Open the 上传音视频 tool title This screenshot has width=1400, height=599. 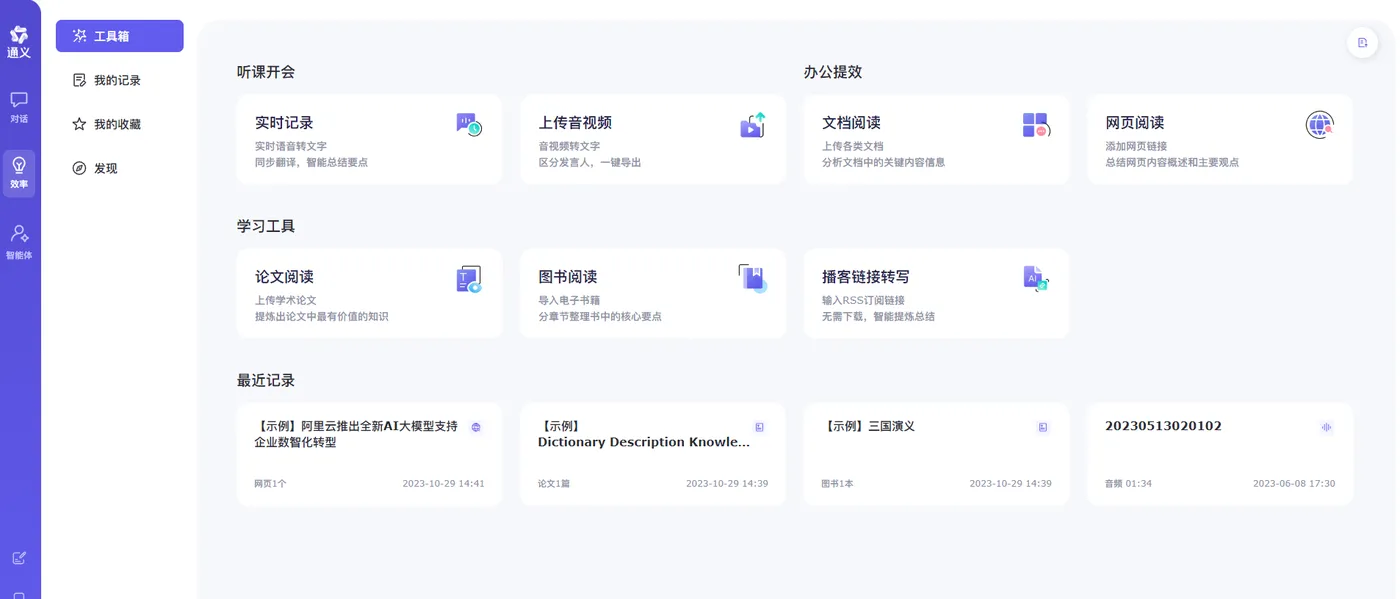(x=575, y=123)
